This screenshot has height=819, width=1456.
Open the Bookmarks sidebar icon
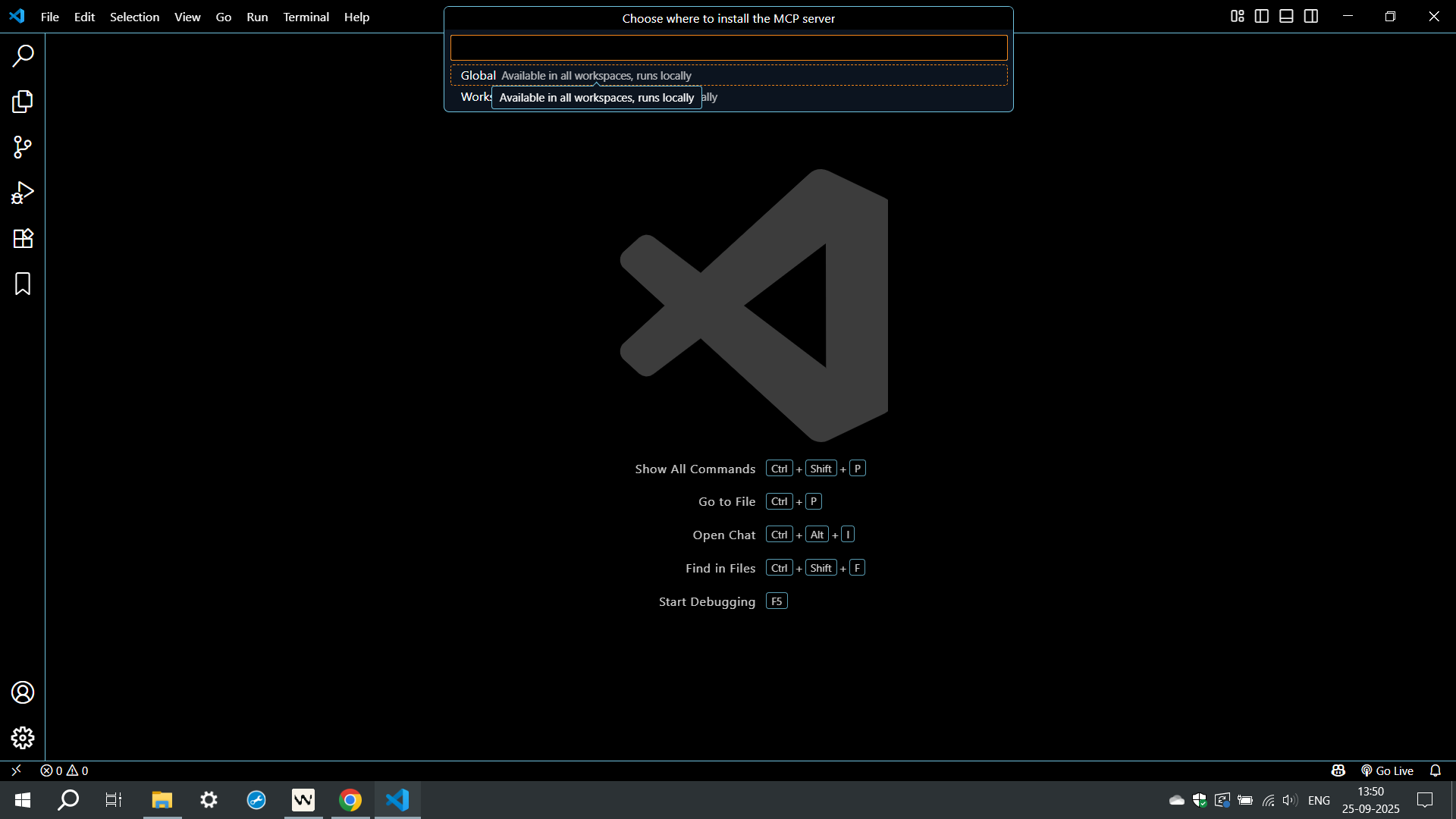point(23,284)
